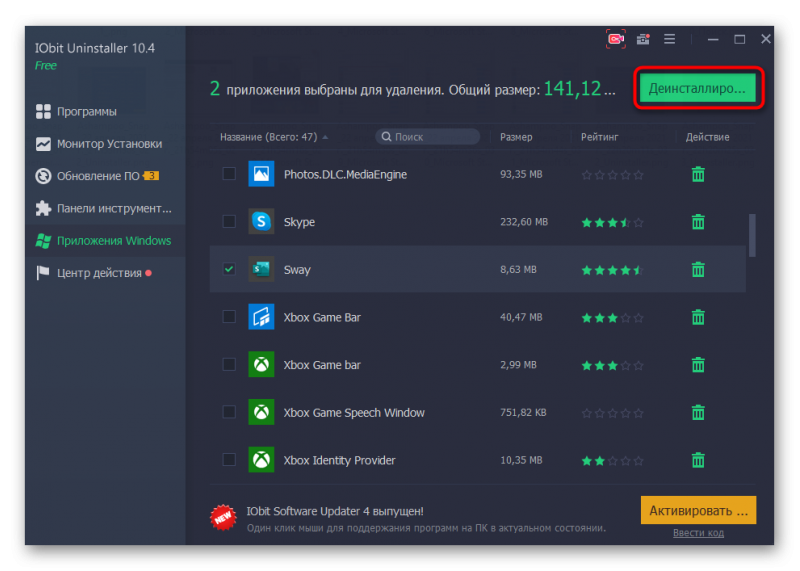Viewport: 800px width, 571px height.
Task: Tick the Xbox Identity Provider checkbox
Action: pos(229,460)
